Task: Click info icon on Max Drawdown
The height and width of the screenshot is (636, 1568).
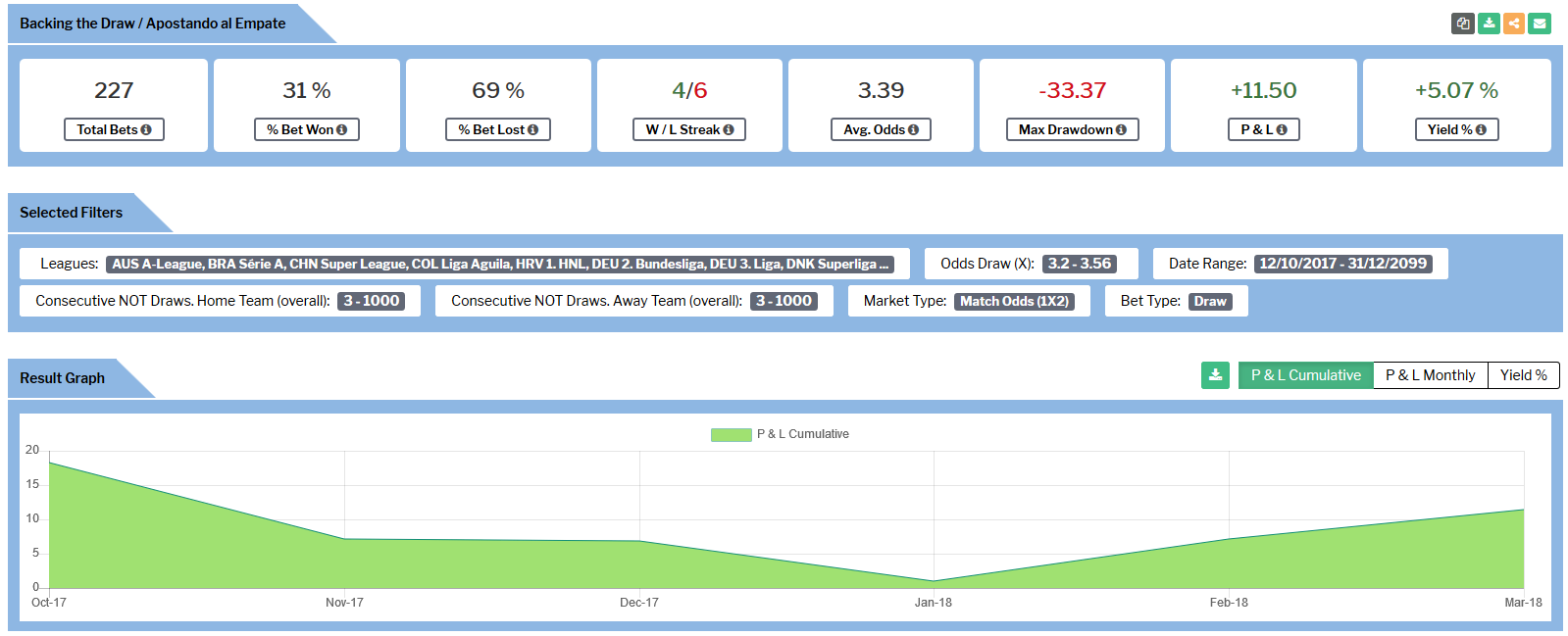Action: pyautogui.click(x=1121, y=130)
